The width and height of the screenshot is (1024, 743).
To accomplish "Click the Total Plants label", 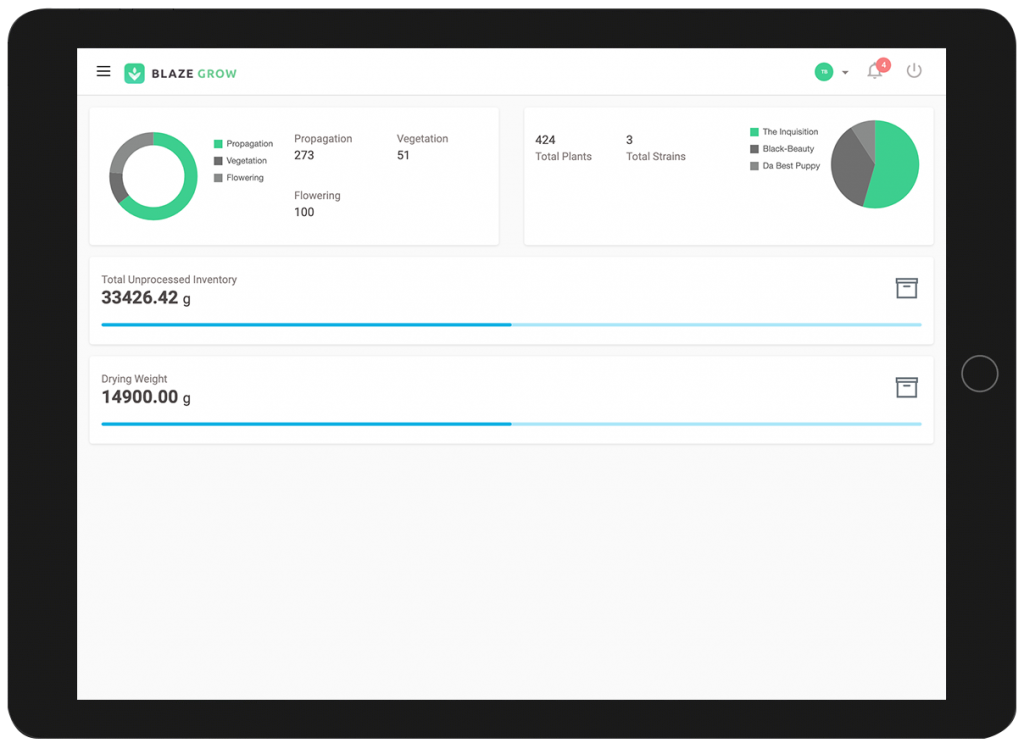I will coord(564,157).
